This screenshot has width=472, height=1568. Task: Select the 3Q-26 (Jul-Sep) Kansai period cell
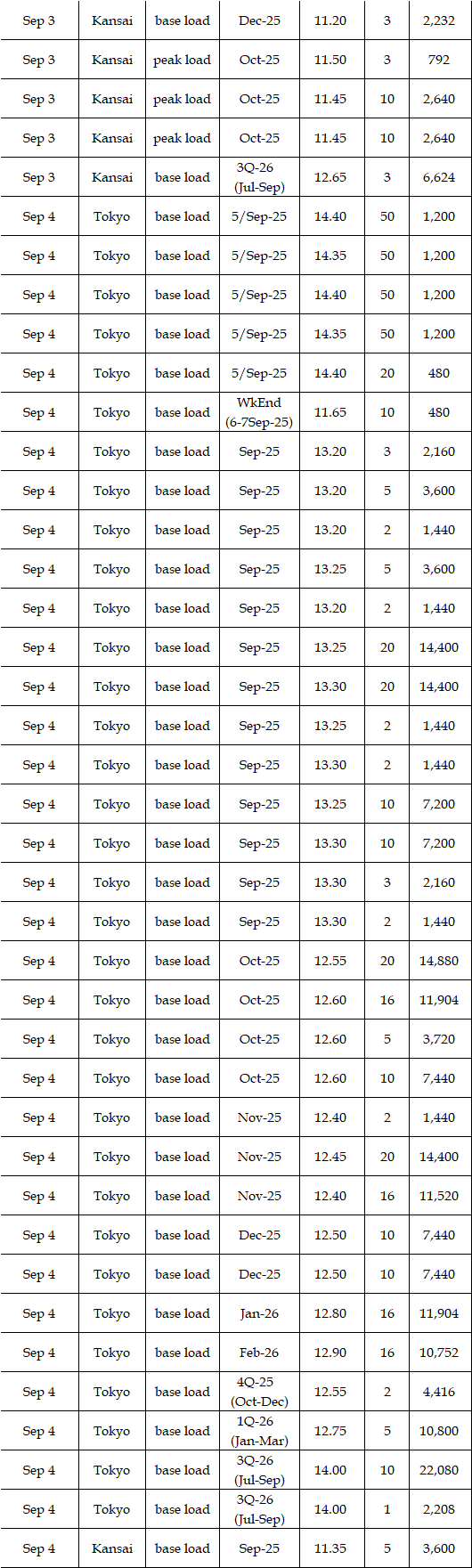259,177
